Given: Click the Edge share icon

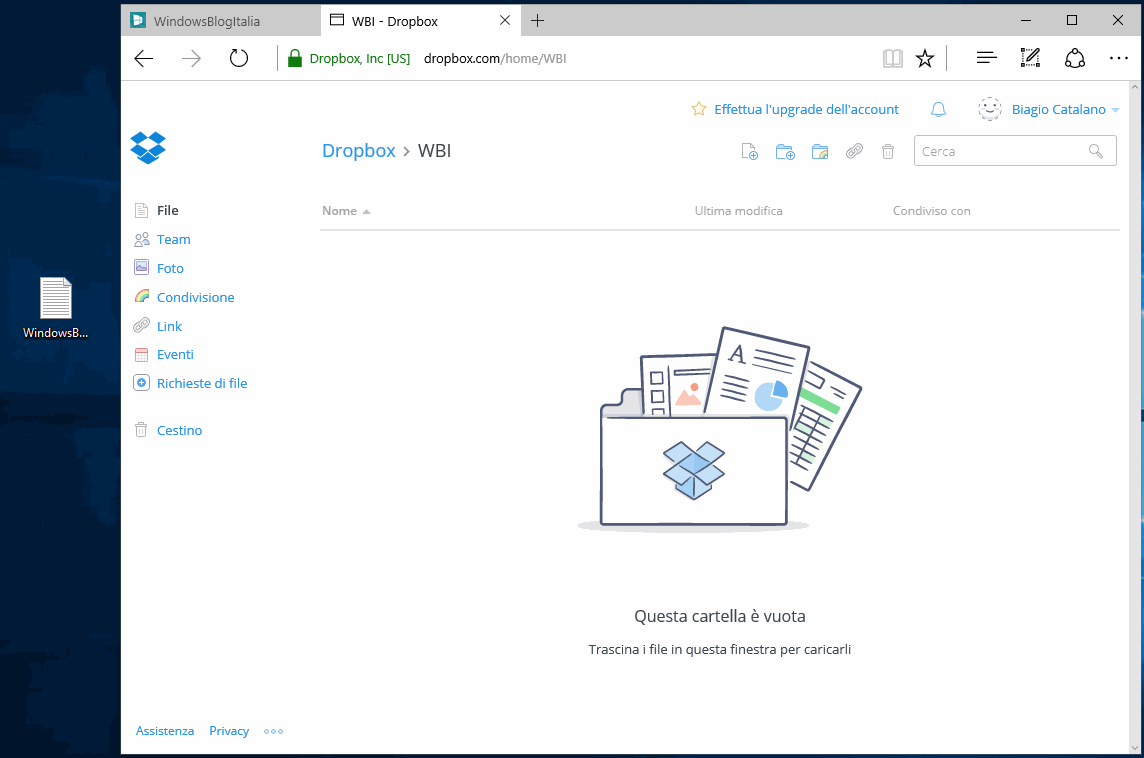Looking at the screenshot, I should [1075, 58].
